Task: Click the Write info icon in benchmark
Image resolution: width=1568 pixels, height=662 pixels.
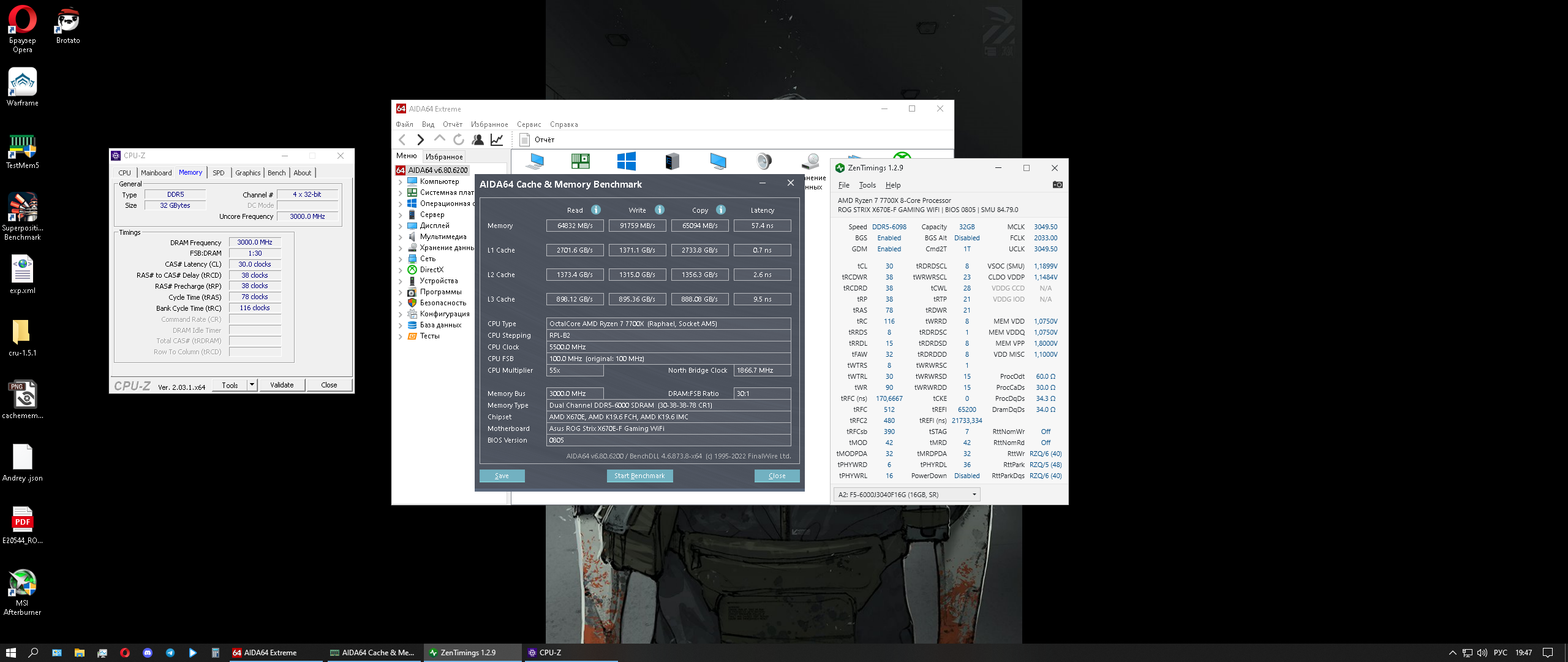Action: 660,210
